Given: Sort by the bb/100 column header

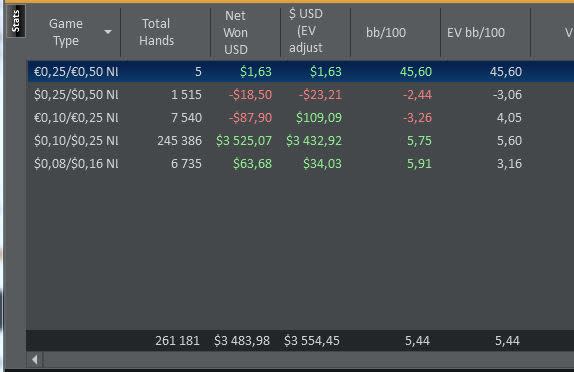Looking at the screenshot, I should pyautogui.click(x=386, y=33).
